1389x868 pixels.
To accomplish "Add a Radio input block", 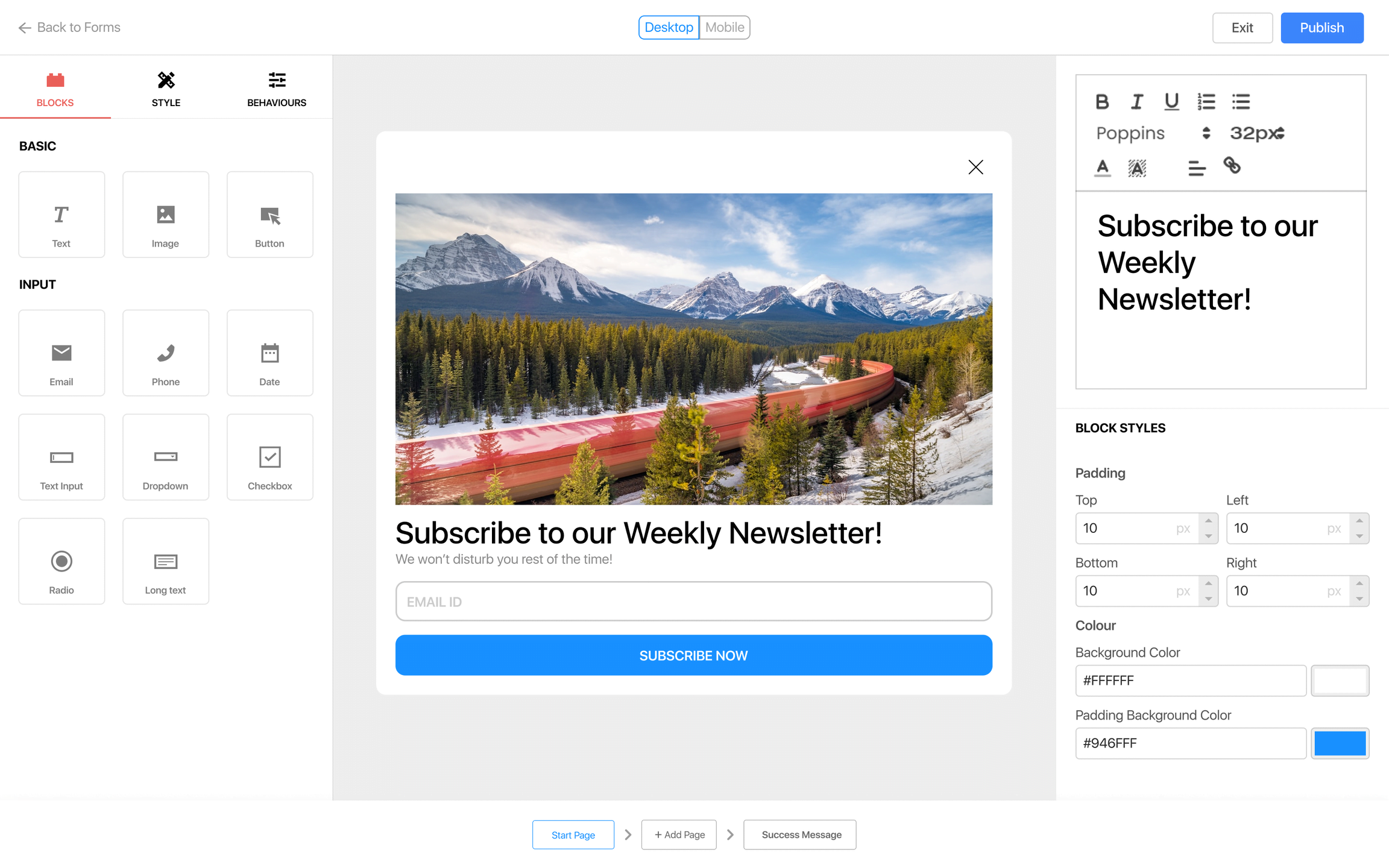I will 61,561.
